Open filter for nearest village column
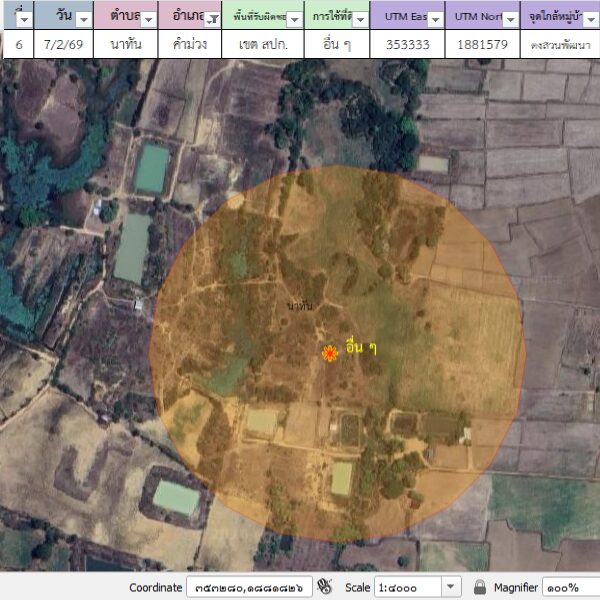The image size is (600, 600). click(590, 19)
